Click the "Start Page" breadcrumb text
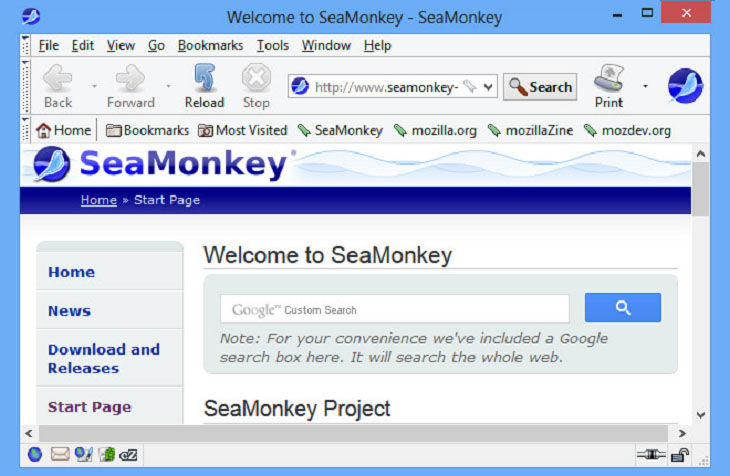730x476 pixels. (167, 200)
